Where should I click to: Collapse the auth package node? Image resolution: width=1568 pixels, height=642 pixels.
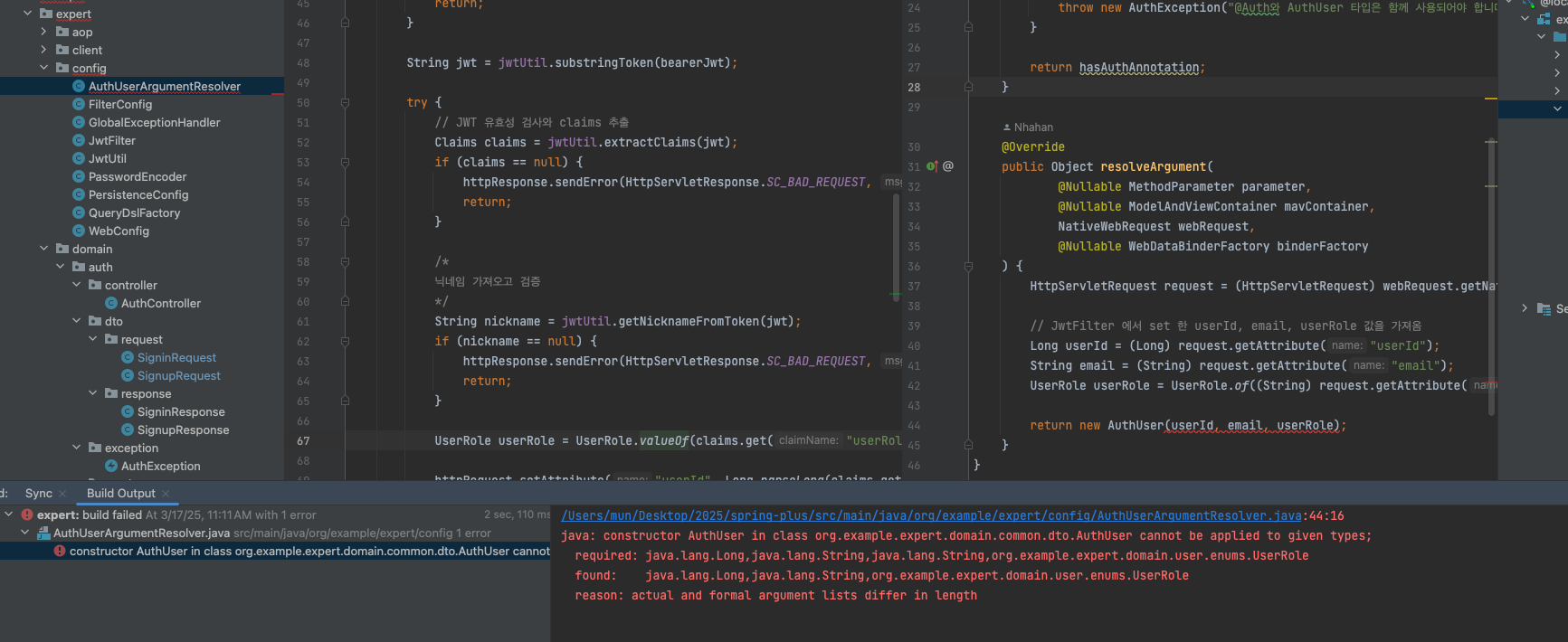pyautogui.click(x=60, y=267)
